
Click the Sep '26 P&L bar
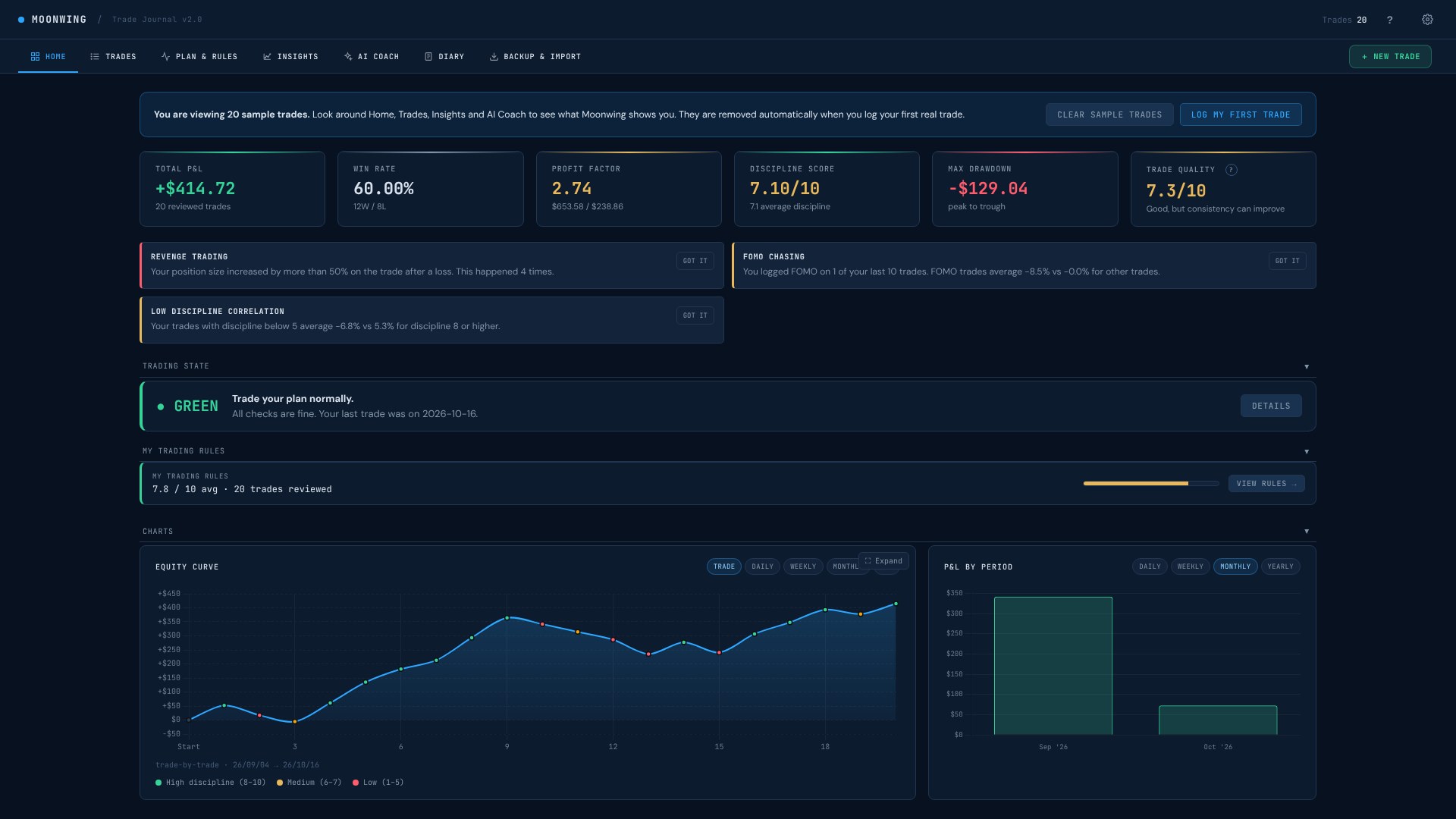pyautogui.click(x=1053, y=666)
